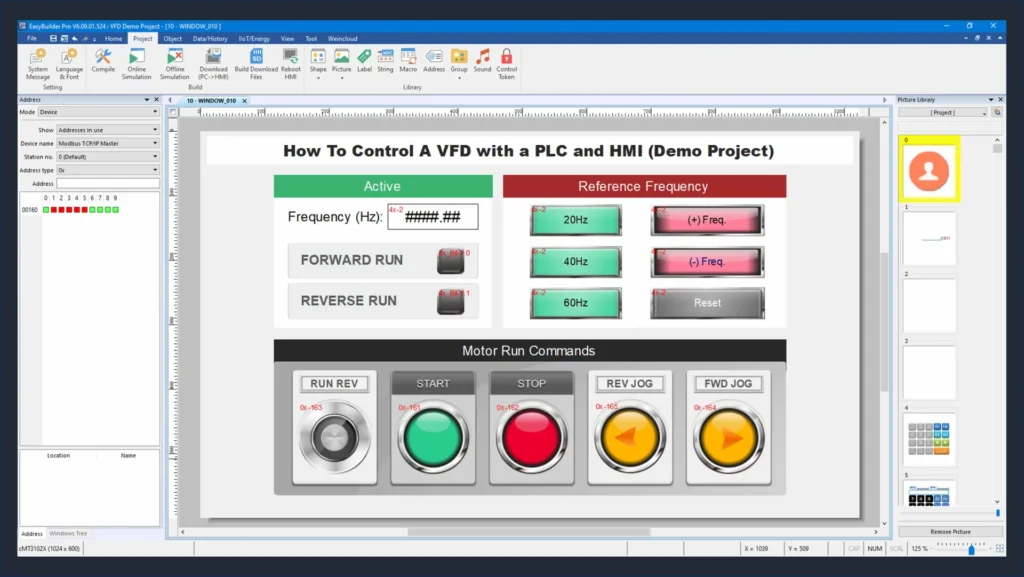Click the Remove Picture button
1024x577 pixels.
click(x=951, y=531)
